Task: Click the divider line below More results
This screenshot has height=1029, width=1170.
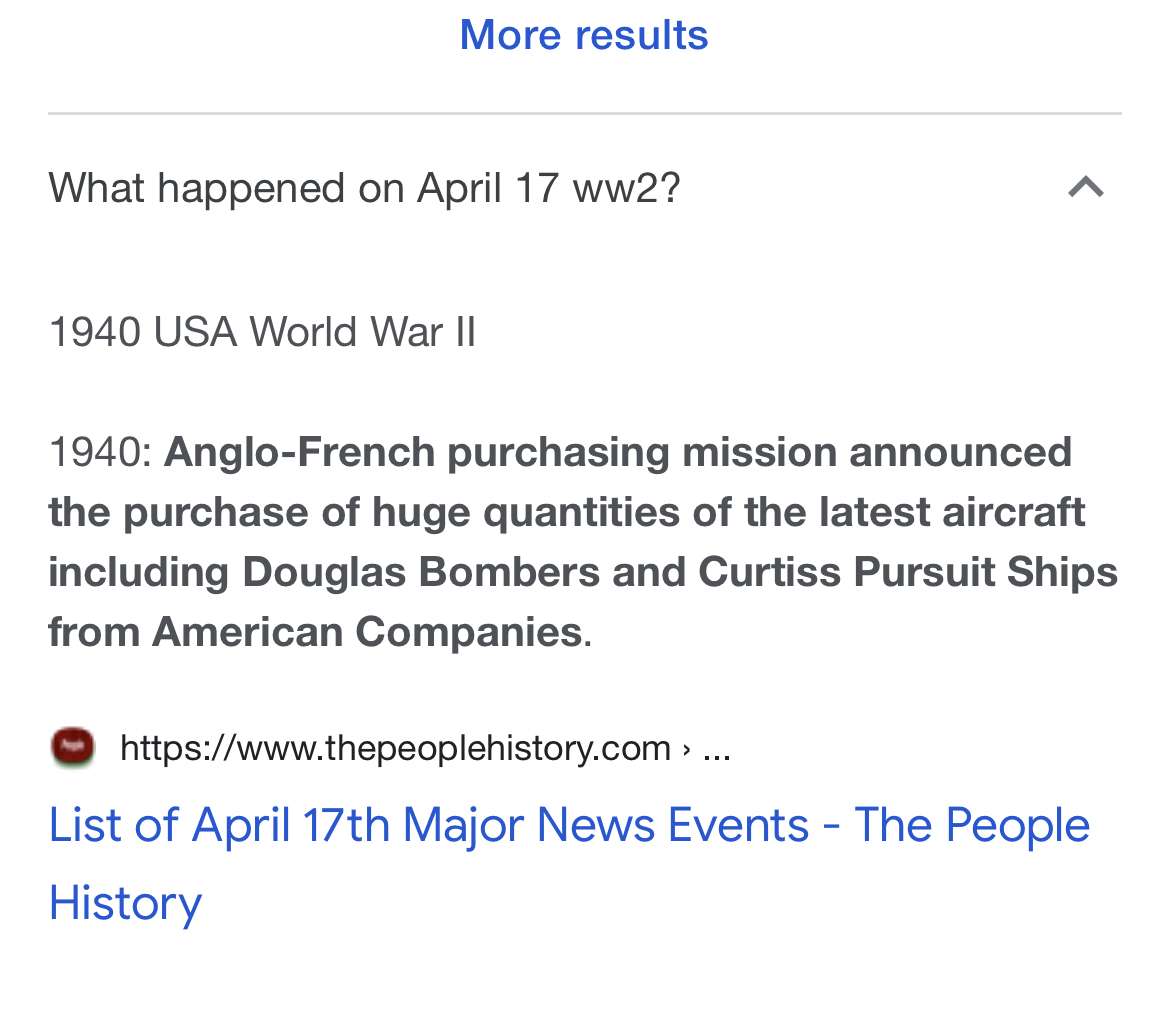Action: [584, 114]
